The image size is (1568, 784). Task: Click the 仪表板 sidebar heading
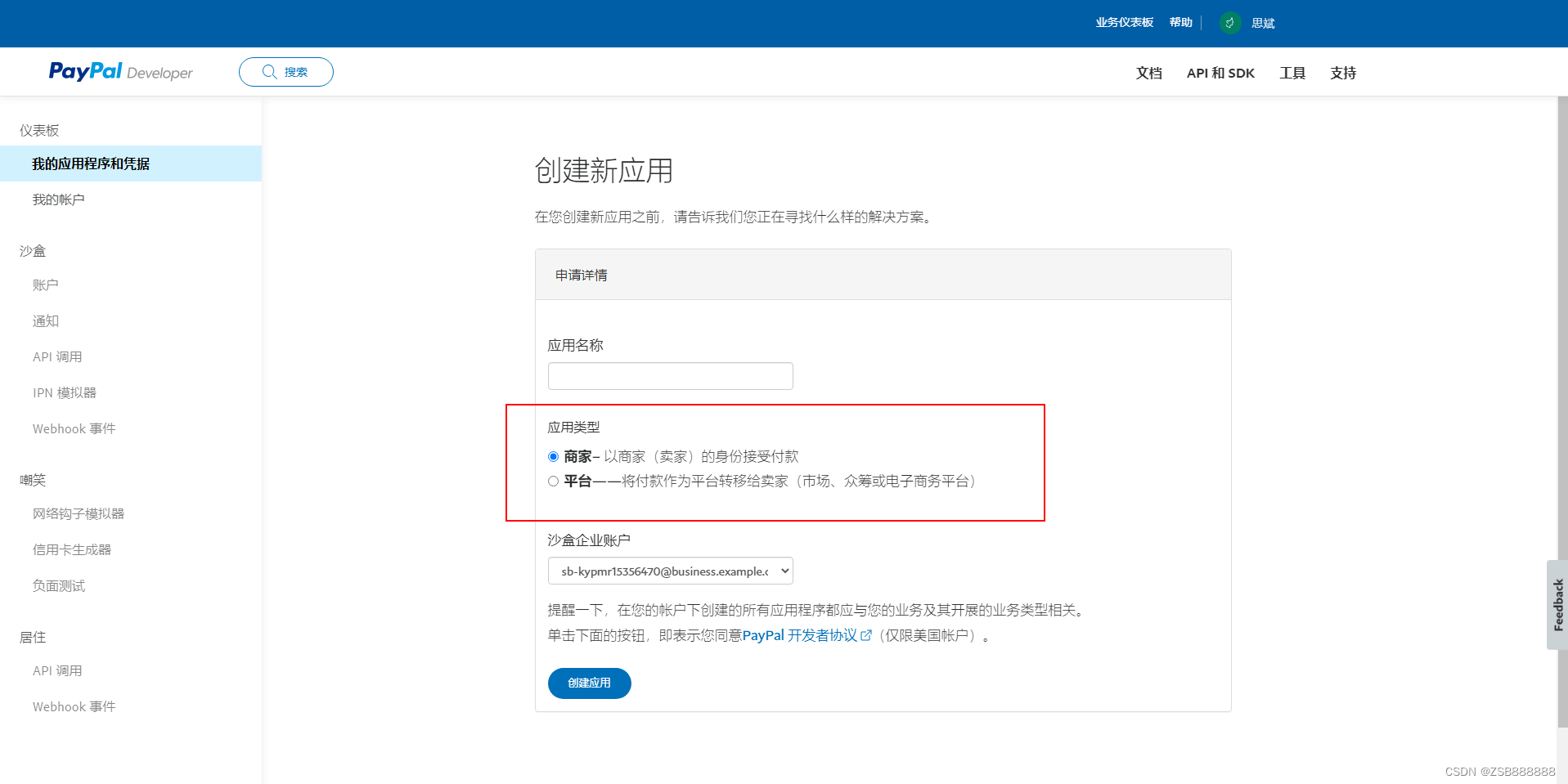pyautogui.click(x=39, y=130)
